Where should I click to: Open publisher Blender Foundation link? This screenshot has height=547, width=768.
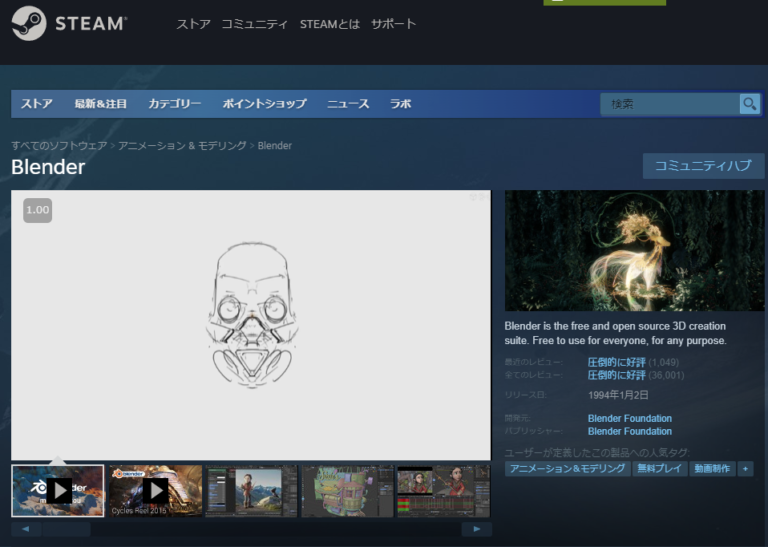[x=630, y=431]
